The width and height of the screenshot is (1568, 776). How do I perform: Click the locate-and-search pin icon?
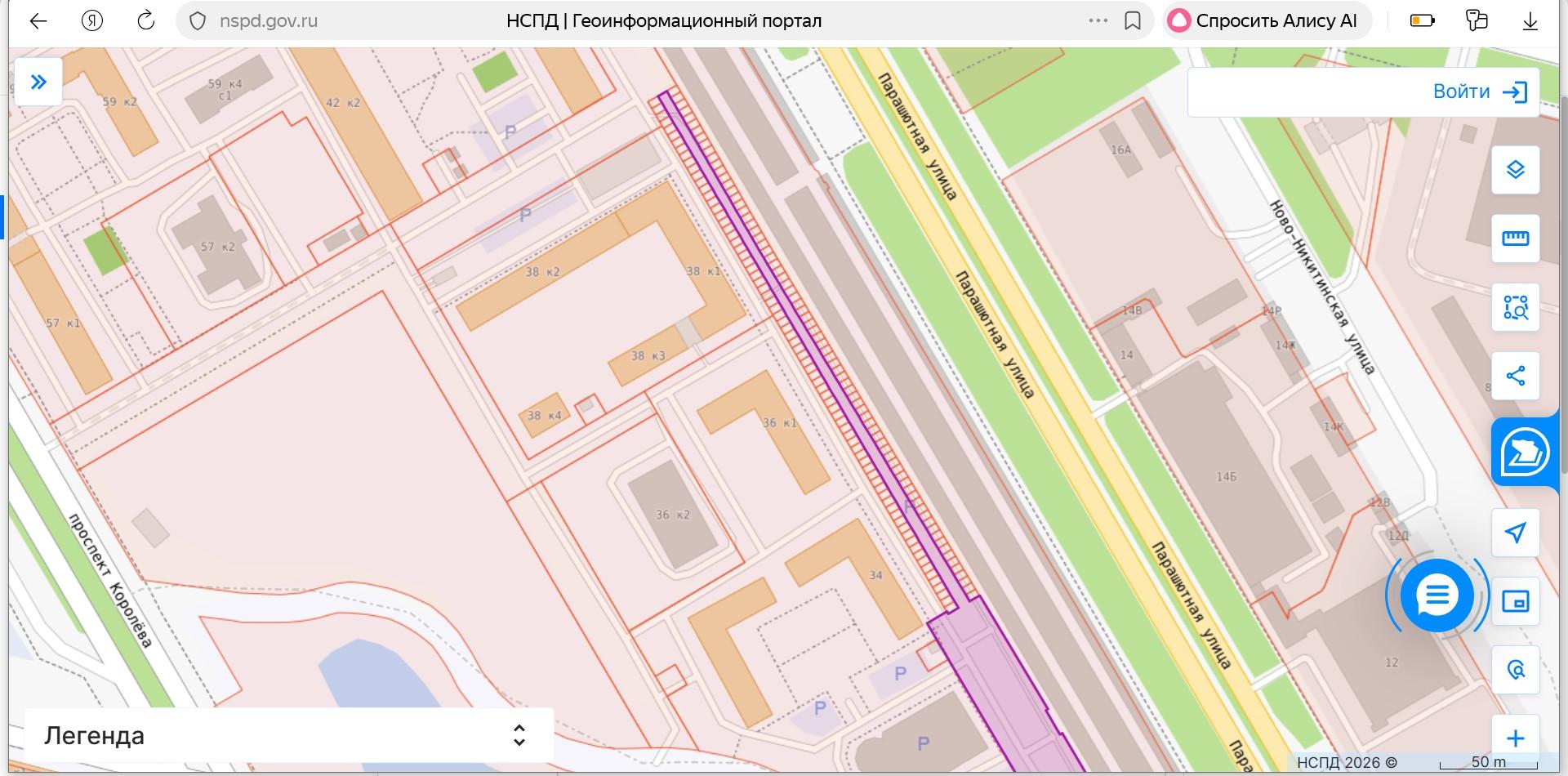1515,670
